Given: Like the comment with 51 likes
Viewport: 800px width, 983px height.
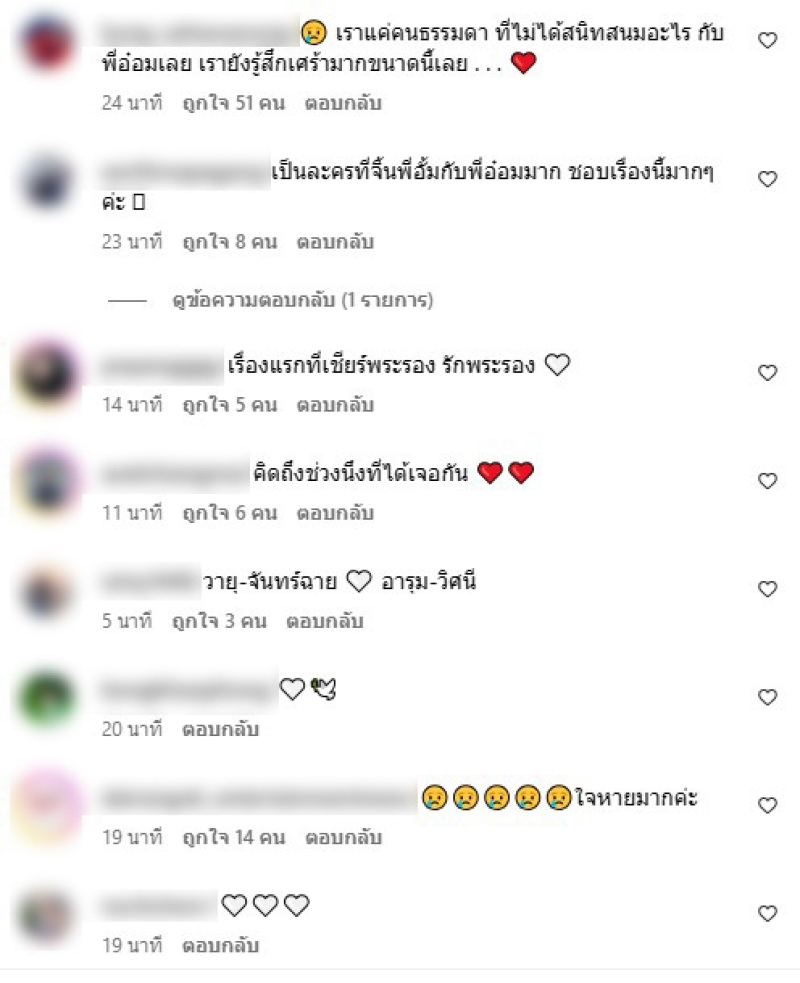Looking at the screenshot, I should coord(767,41).
